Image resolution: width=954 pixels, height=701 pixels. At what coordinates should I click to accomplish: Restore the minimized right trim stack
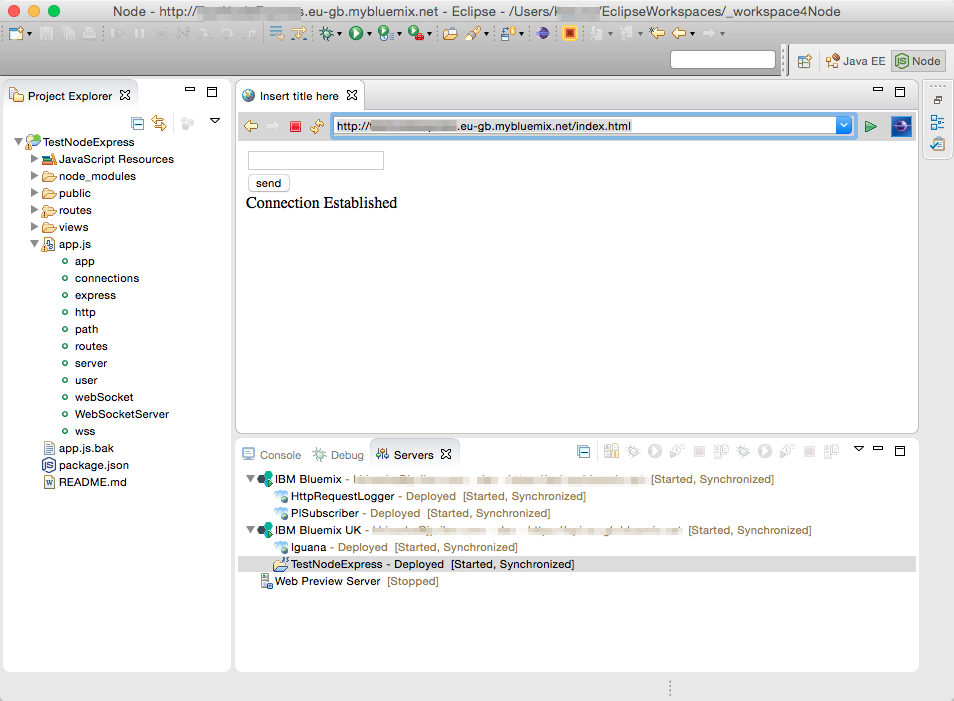938,100
